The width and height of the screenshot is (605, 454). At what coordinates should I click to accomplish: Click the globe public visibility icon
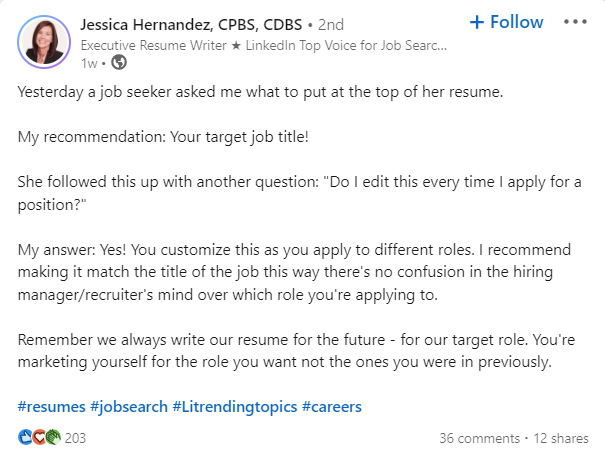120,62
